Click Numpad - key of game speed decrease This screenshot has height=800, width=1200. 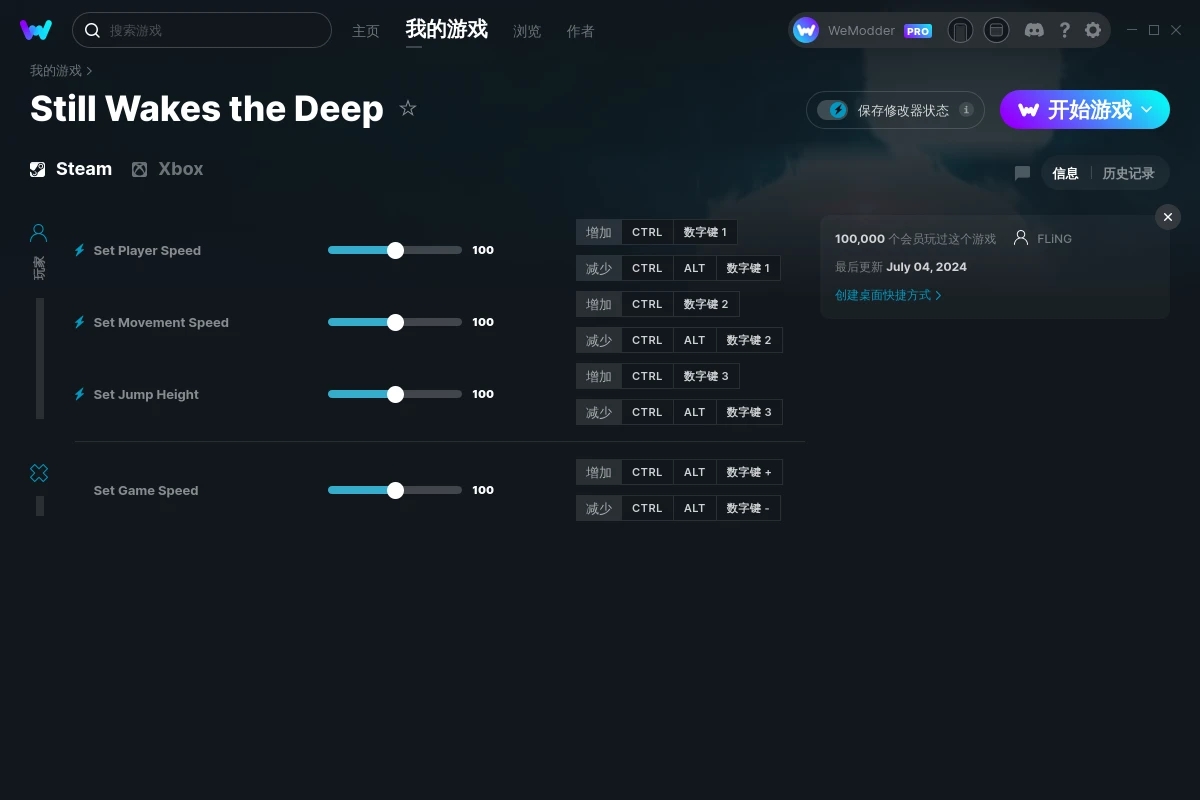coord(748,508)
